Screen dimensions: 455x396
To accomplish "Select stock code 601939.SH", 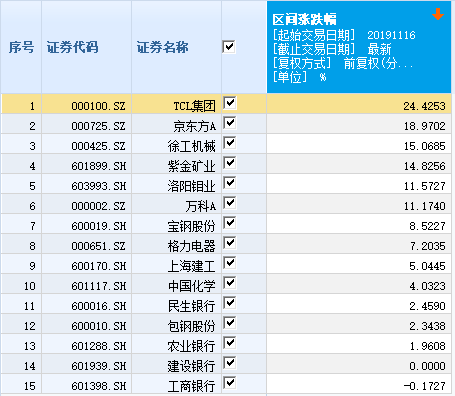I will 98,366.
